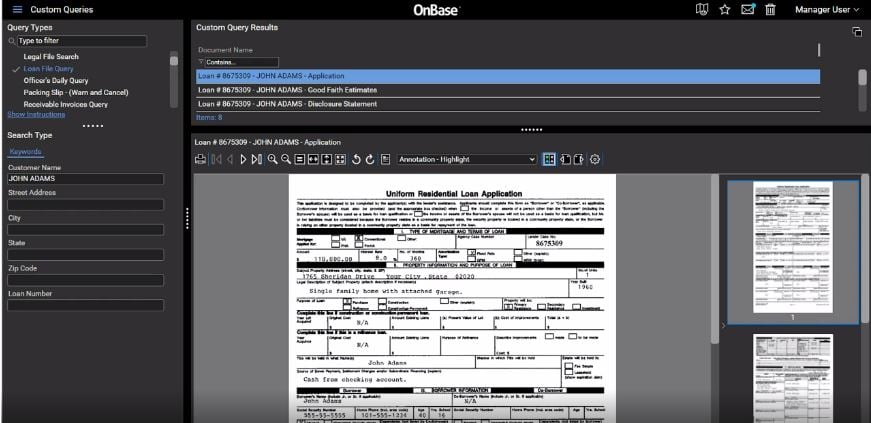Select Officer's Daily Query
This screenshot has height=423, width=871.
click(56, 81)
